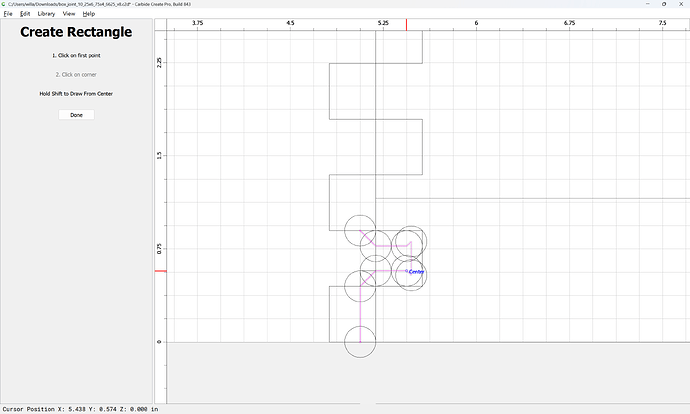
Task: Click the "1. Click on first point" instruction
Action: (x=76, y=55)
